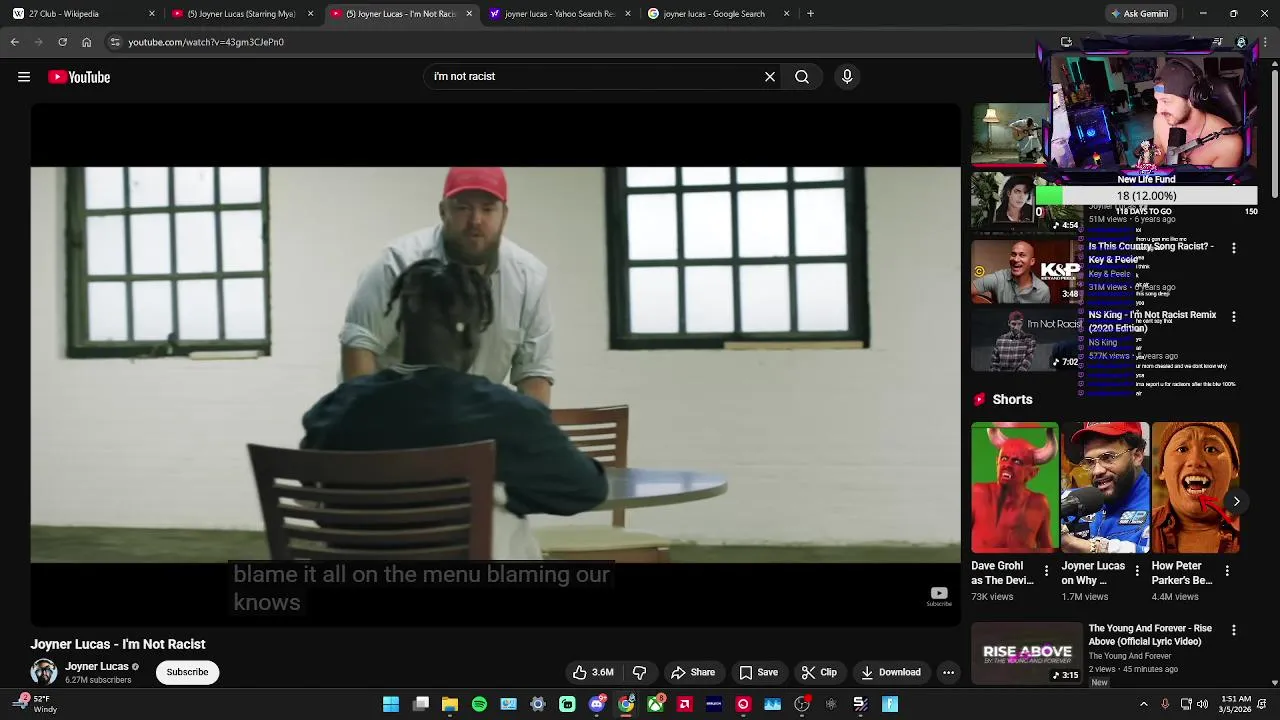Open Joyner Lucas on Why short thumbnail
This screenshot has height=720, width=1280.
click(x=1105, y=488)
